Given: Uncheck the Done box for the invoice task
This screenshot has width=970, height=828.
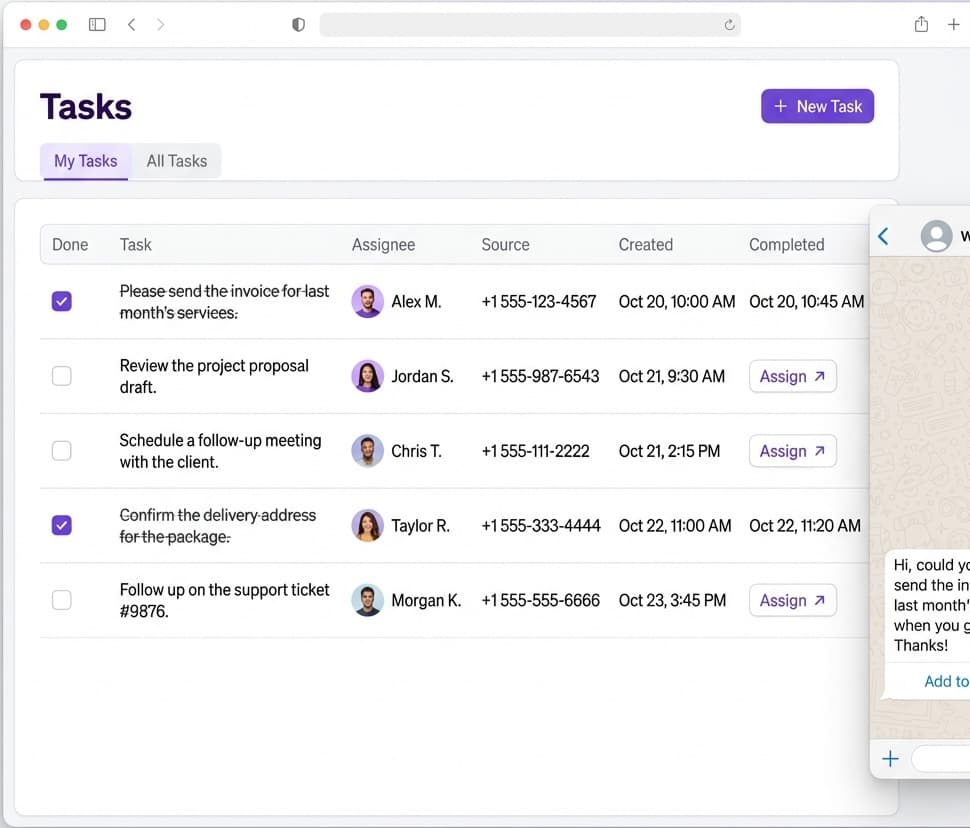Looking at the screenshot, I should [61, 300].
